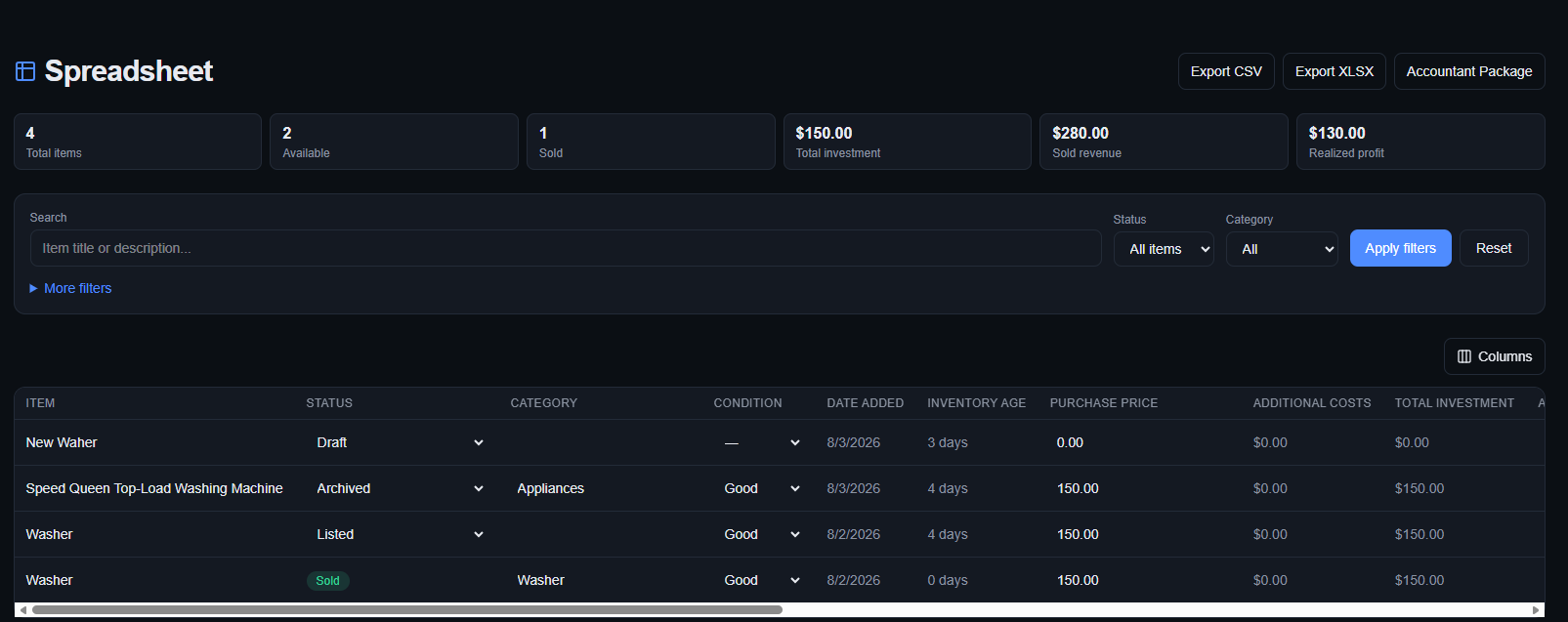Focus the search item title input field

tap(566, 248)
